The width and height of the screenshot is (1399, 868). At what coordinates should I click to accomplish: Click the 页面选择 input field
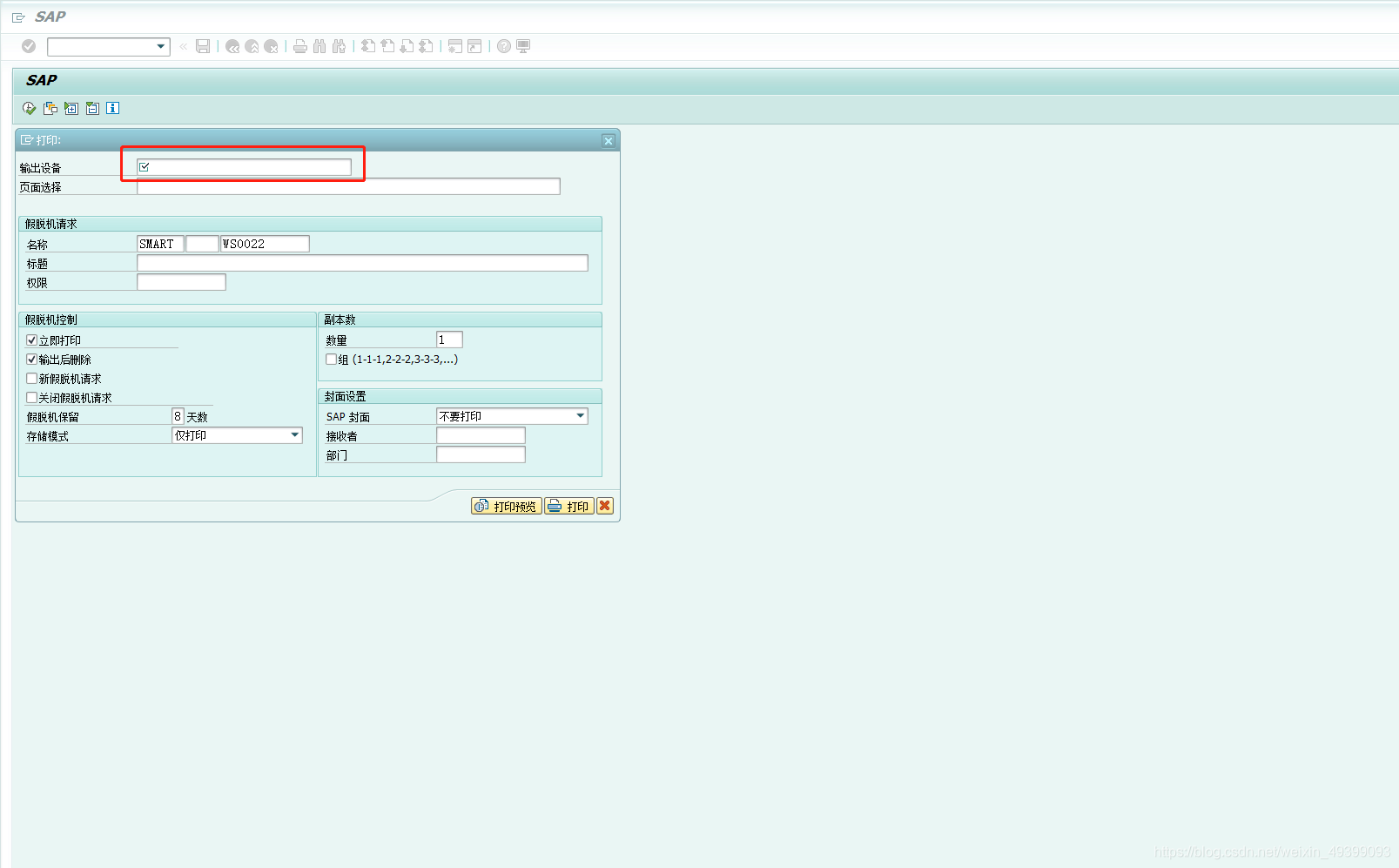coord(348,186)
